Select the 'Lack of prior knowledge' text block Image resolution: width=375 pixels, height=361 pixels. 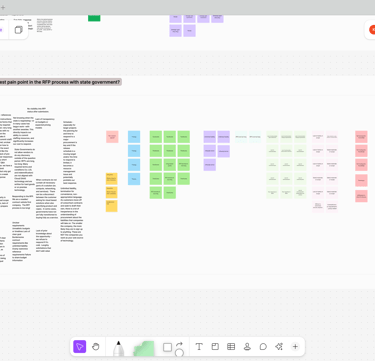tap(44, 240)
